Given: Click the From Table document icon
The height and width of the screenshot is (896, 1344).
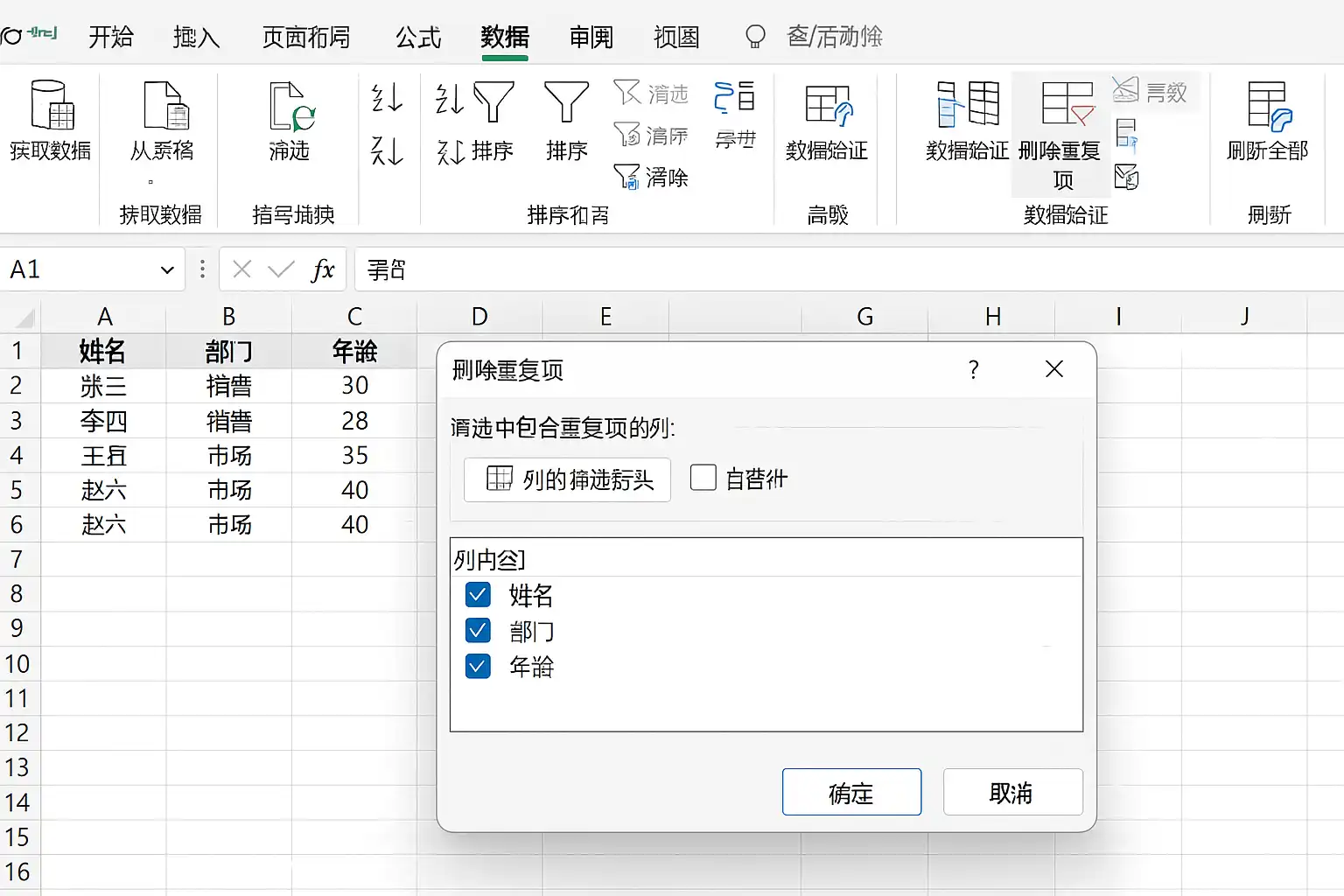Looking at the screenshot, I should point(165,105).
